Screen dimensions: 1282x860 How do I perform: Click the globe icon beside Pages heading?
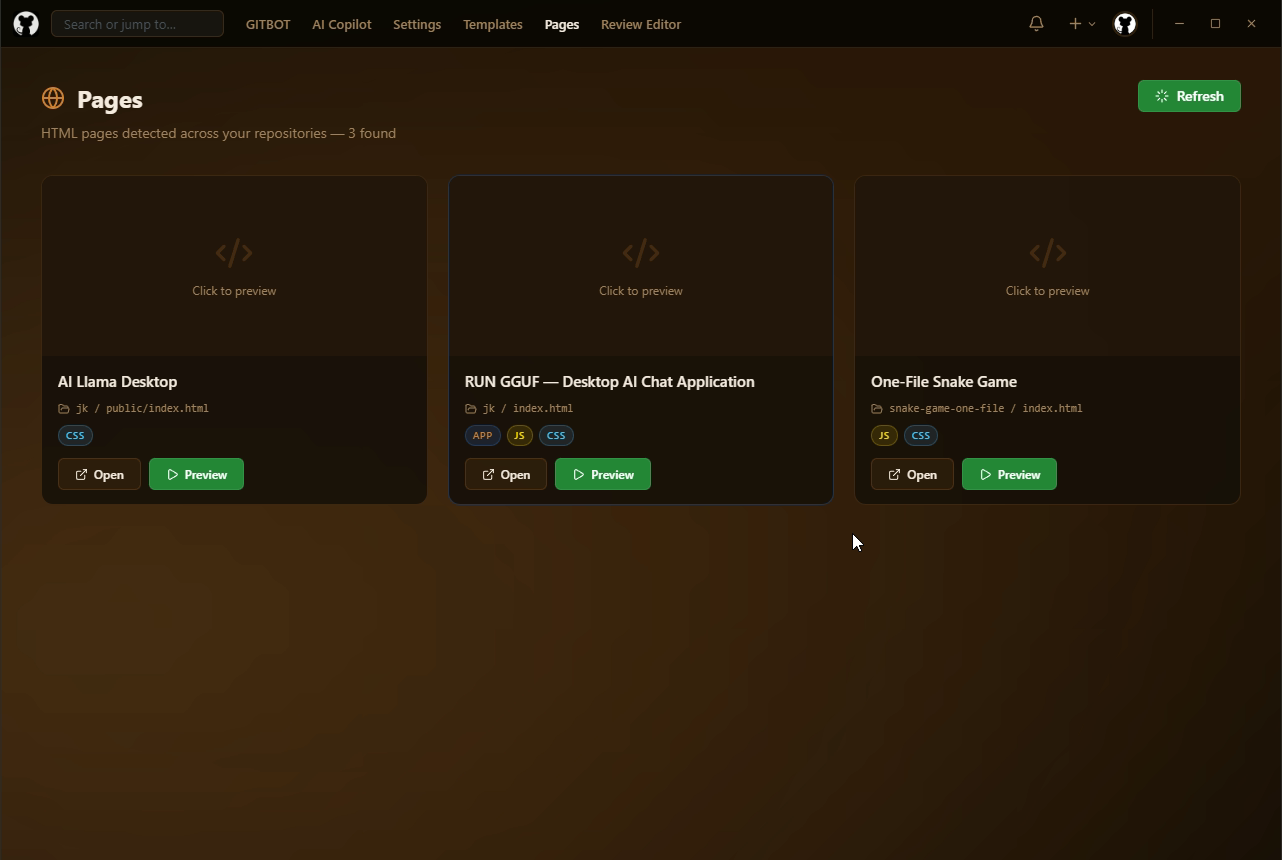click(x=53, y=99)
